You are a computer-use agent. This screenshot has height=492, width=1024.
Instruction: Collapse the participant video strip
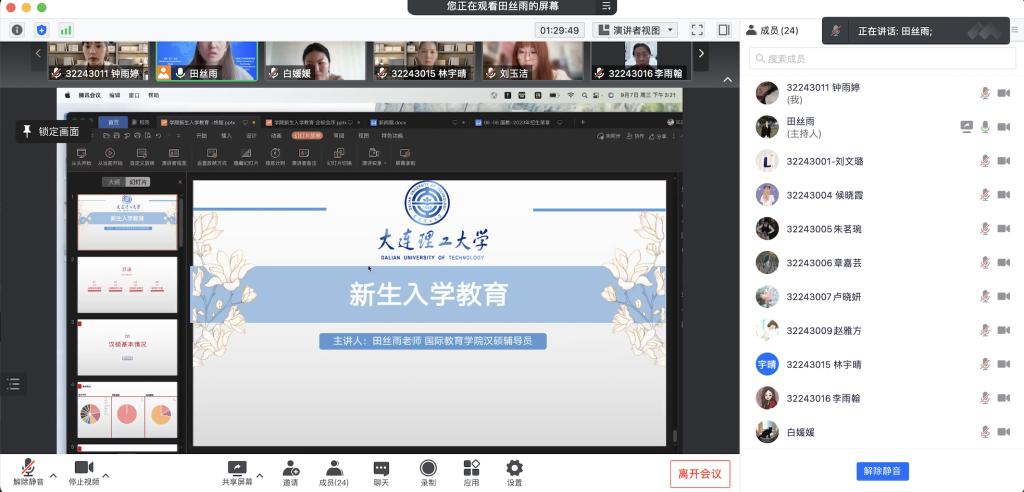point(727,80)
